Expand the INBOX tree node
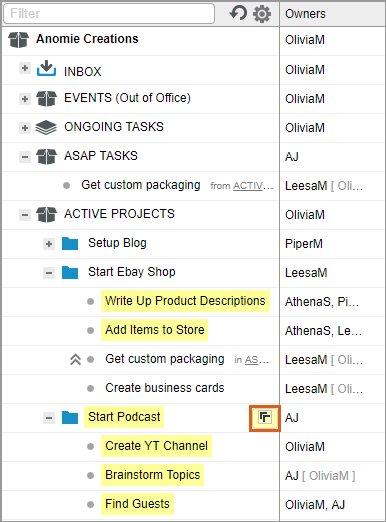The image size is (386, 522). (x=25, y=68)
